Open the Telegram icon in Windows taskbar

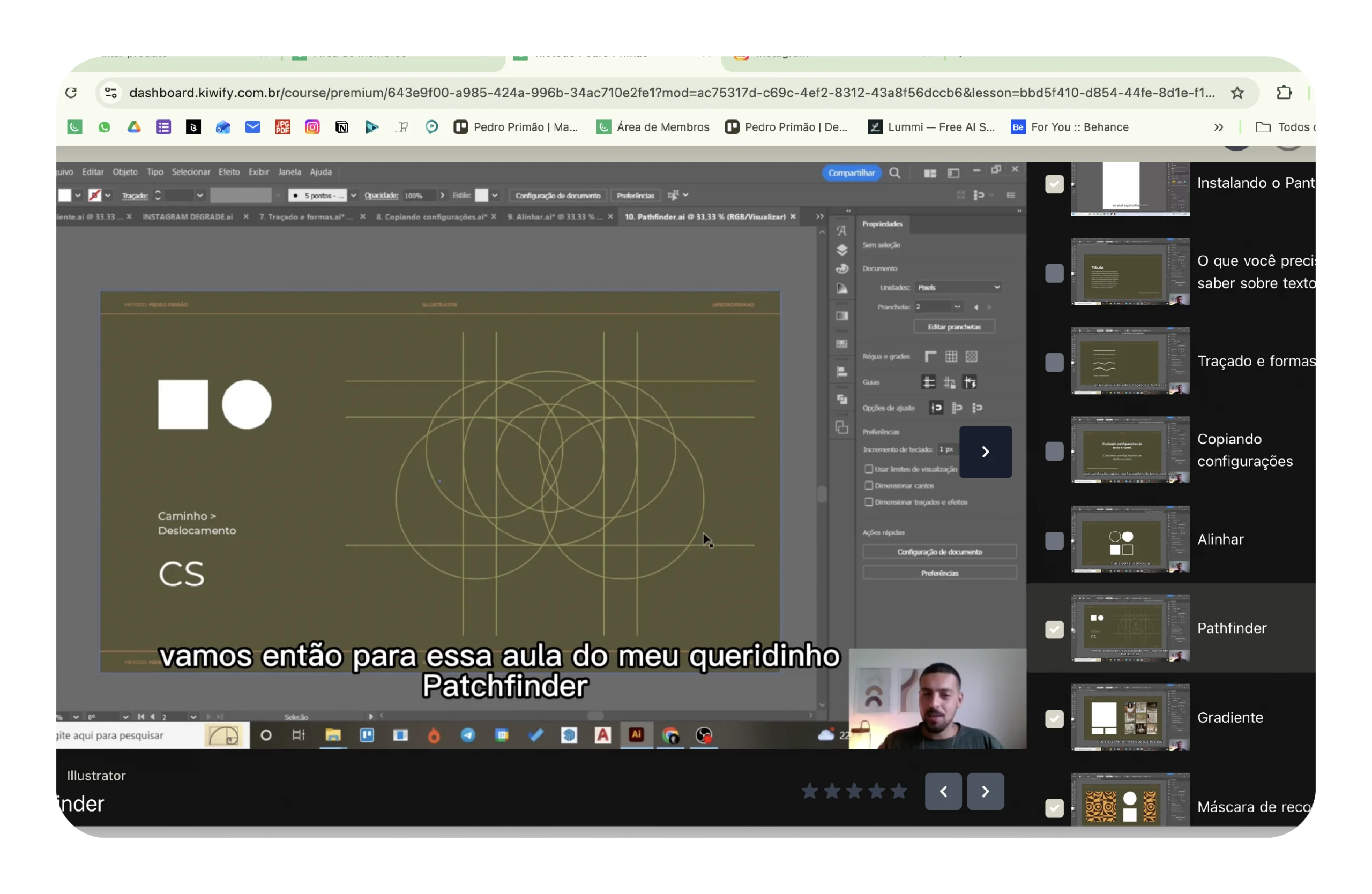point(468,735)
